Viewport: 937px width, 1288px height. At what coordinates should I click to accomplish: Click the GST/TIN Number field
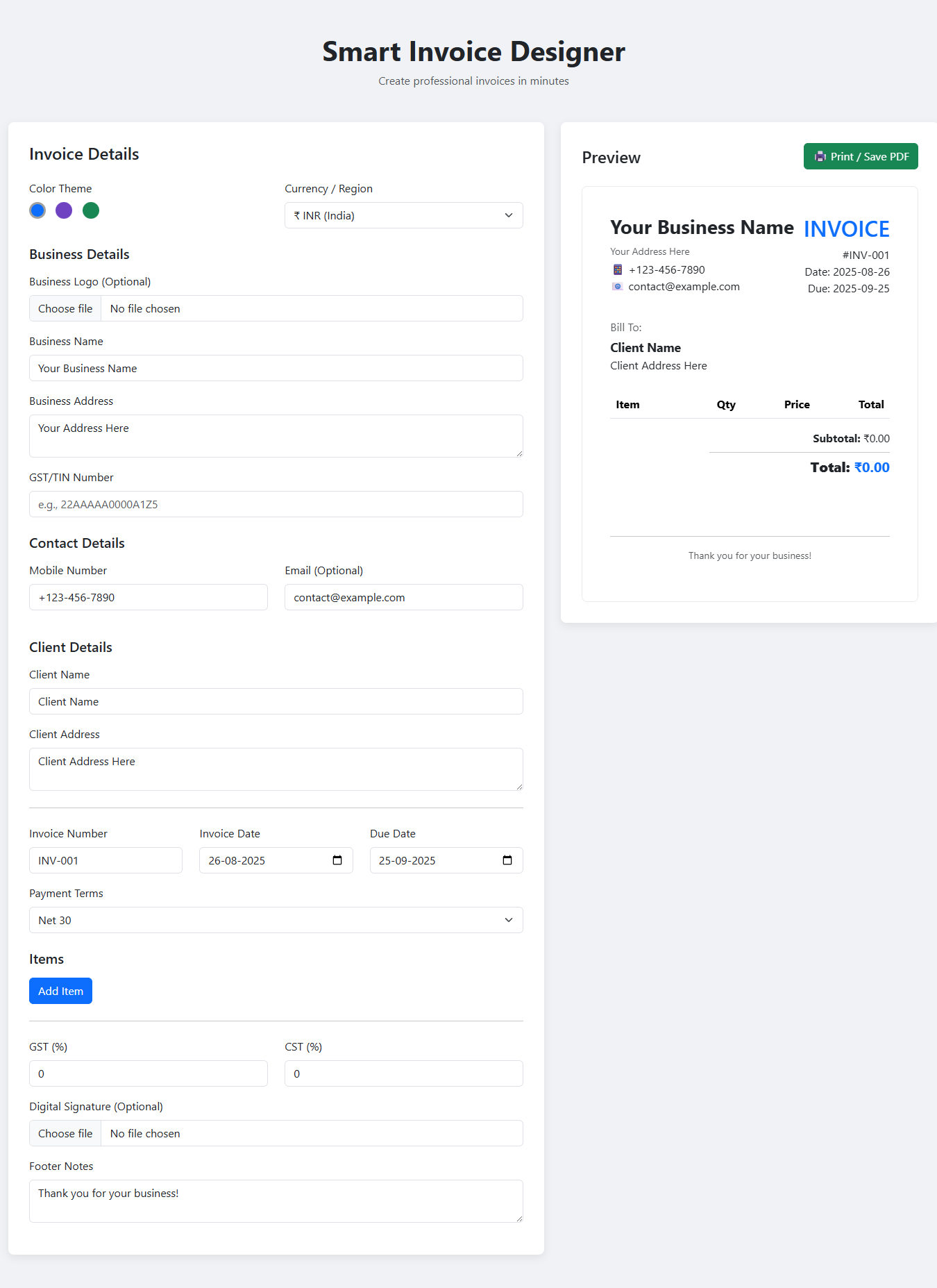coord(276,504)
